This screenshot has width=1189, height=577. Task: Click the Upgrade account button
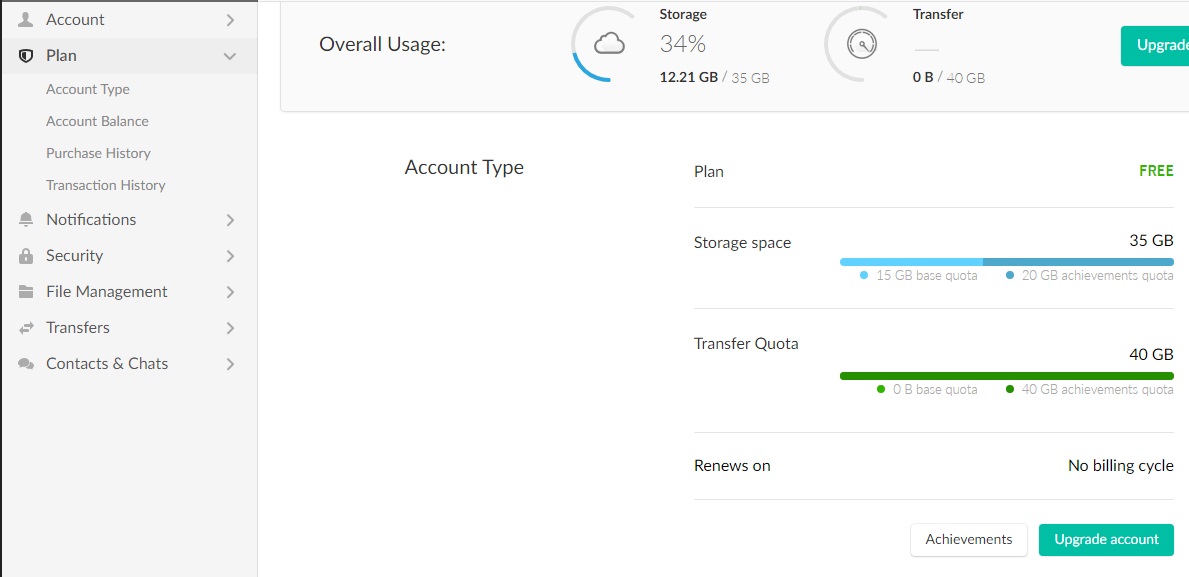click(x=1106, y=540)
